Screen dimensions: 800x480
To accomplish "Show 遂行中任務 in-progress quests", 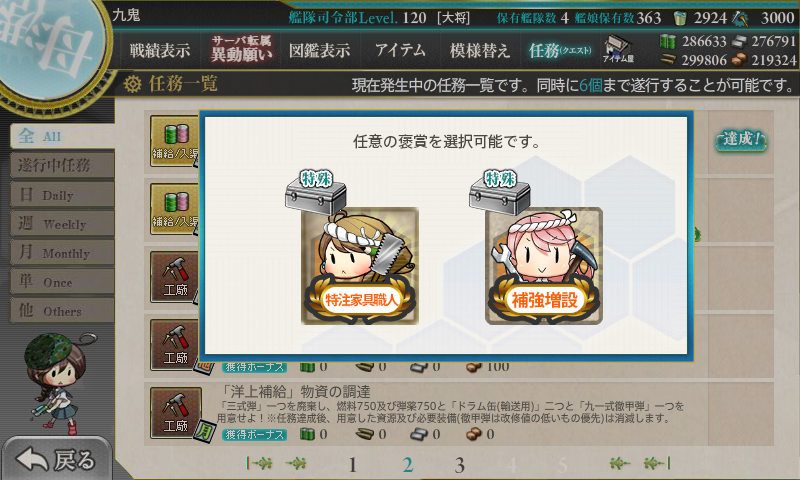I will pos(62,165).
